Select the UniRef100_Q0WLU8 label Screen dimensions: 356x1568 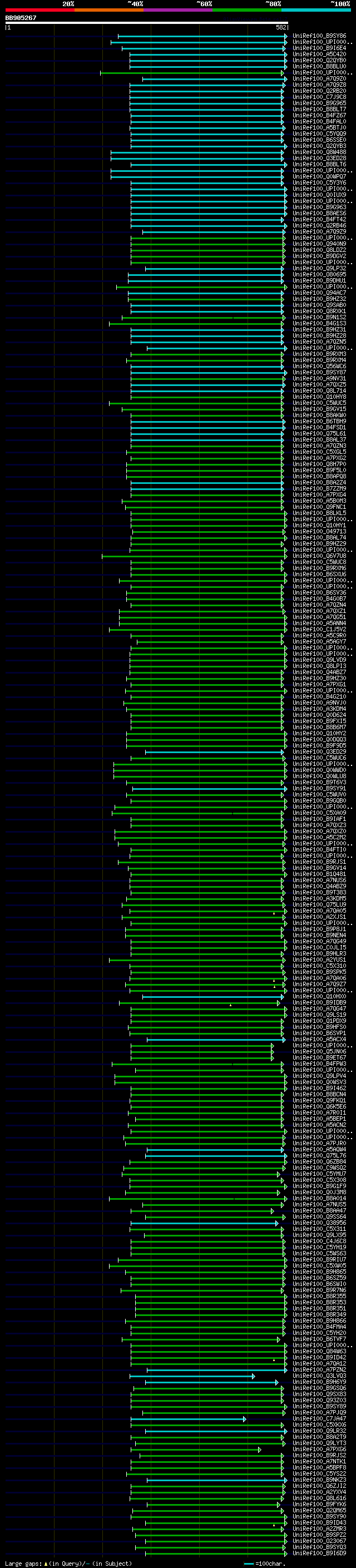click(x=319, y=776)
